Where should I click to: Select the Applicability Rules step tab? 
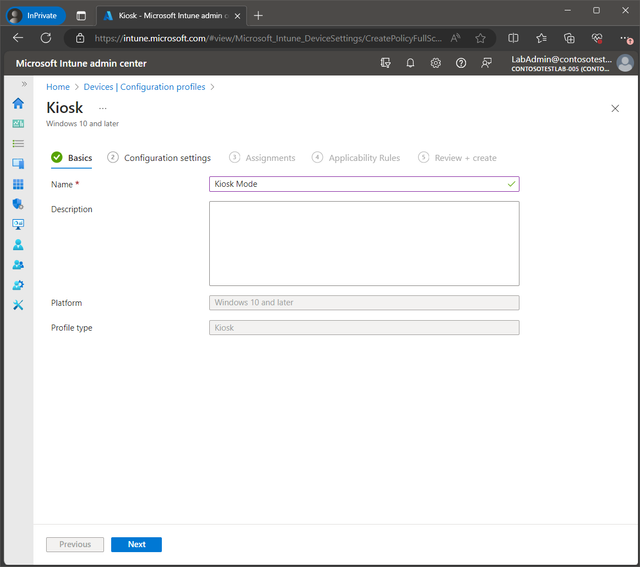(356, 158)
